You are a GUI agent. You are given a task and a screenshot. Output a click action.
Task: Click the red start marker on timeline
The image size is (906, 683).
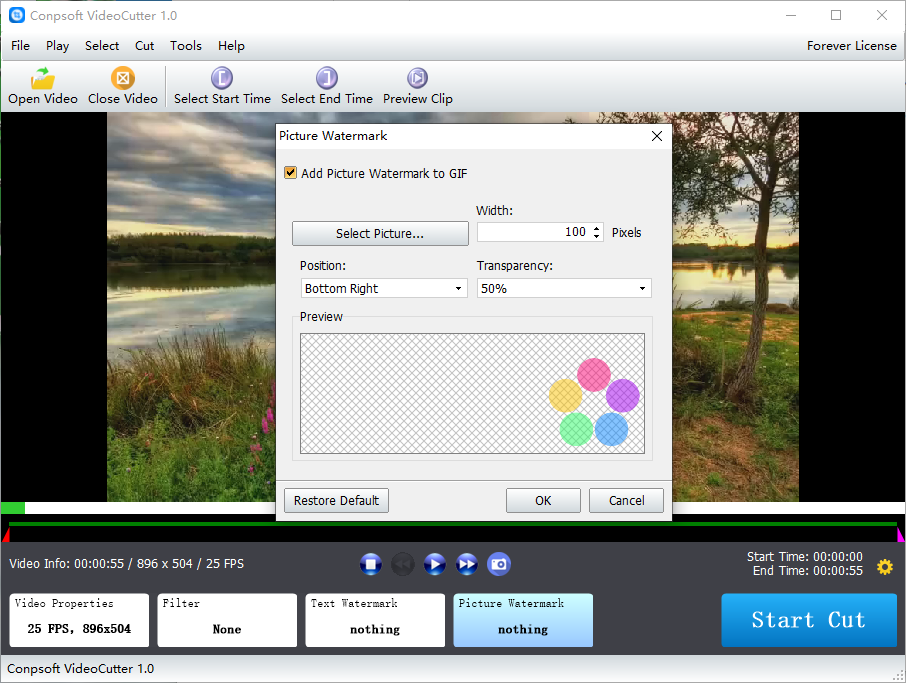pyautogui.click(x=6, y=534)
